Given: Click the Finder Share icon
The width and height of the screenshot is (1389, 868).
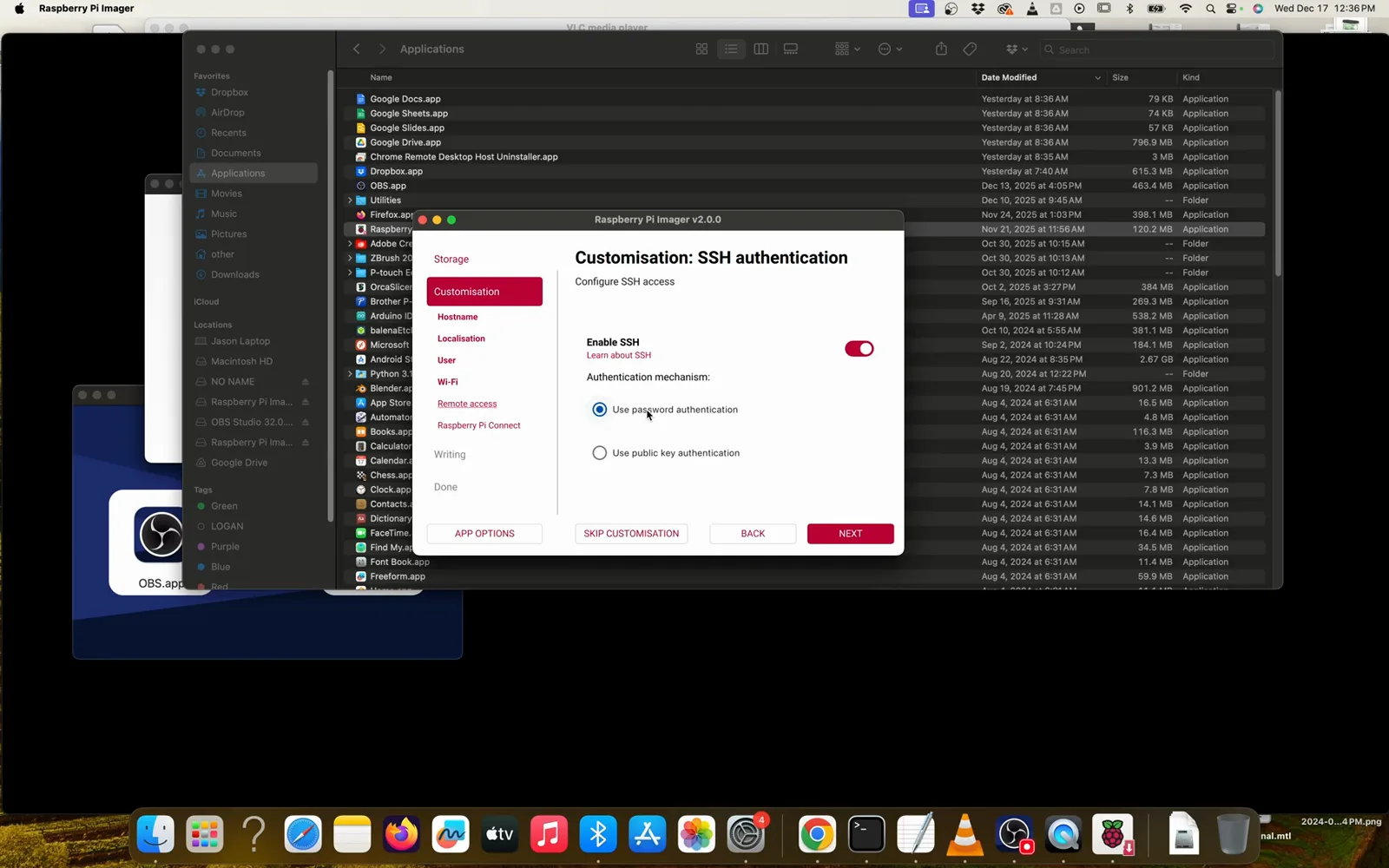Looking at the screenshot, I should point(941,49).
